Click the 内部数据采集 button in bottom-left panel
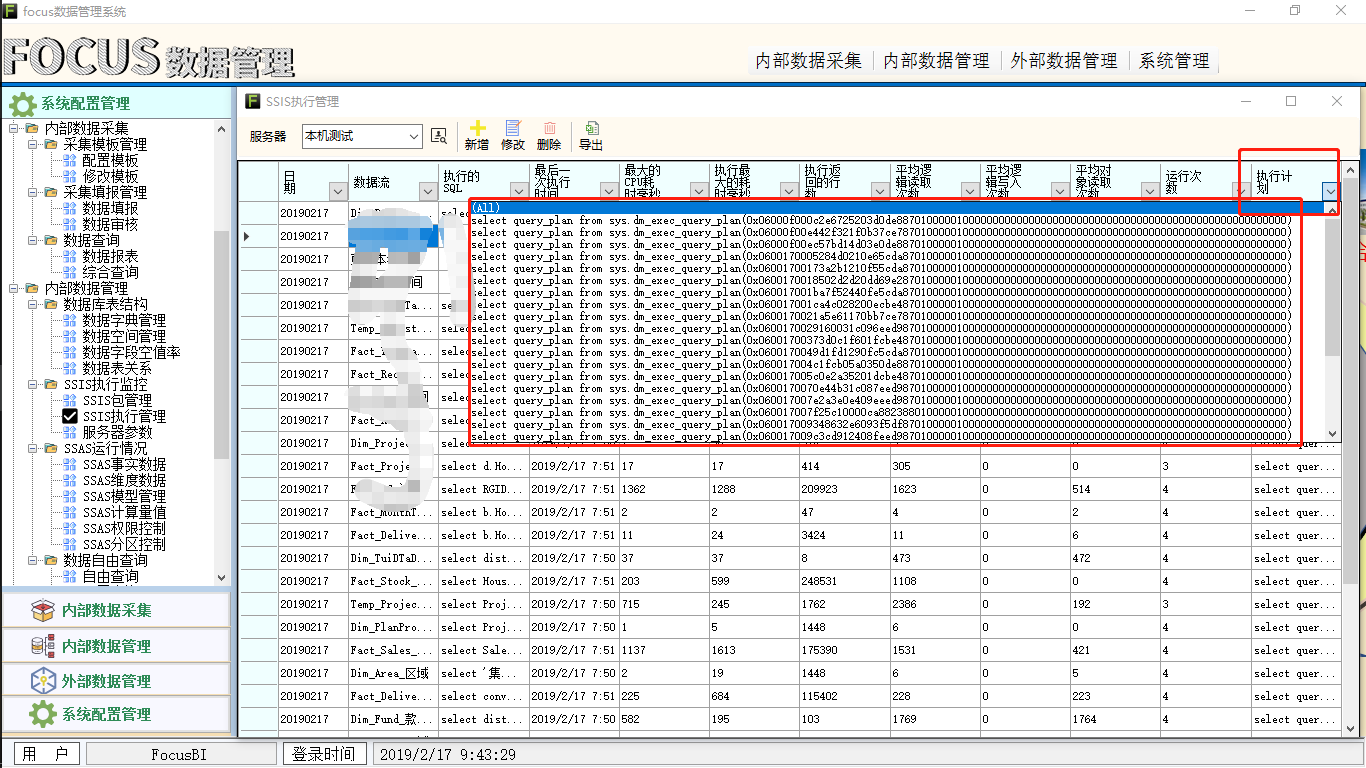This screenshot has height=768, width=1366. (x=116, y=610)
